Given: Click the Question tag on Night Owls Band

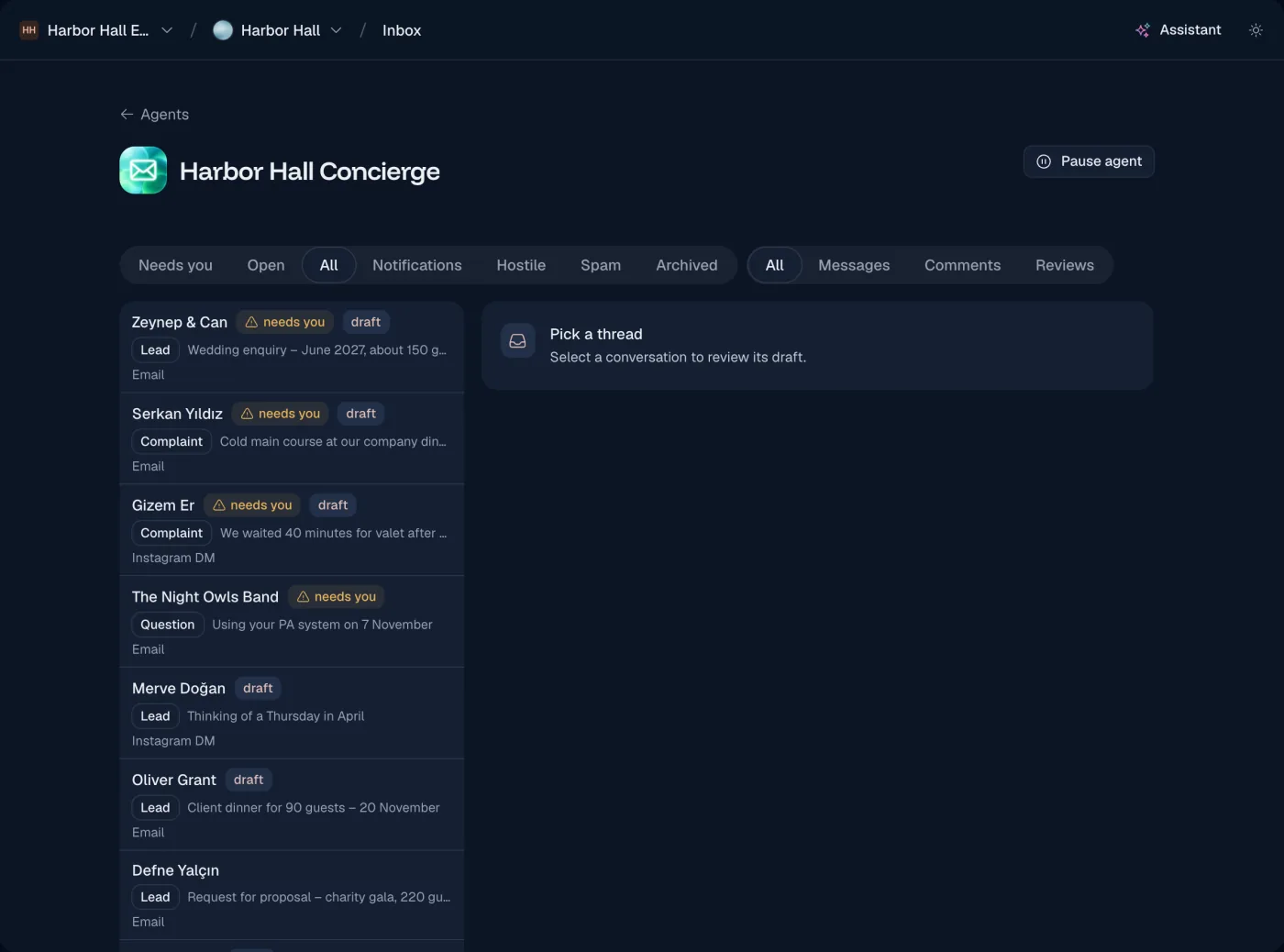Looking at the screenshot, I should pyautogui.click(x=168, y=625).
